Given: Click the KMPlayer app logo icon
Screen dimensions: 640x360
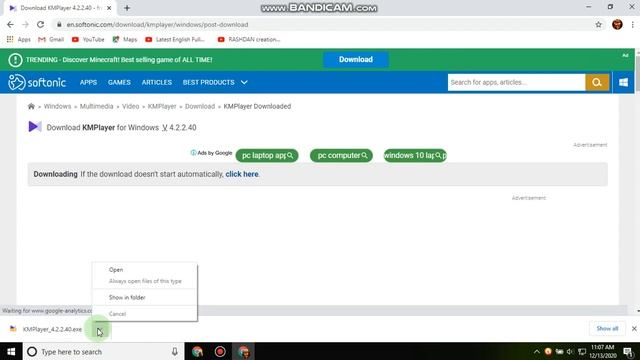Looking at the screenshot, I should (x=35, y=127).
